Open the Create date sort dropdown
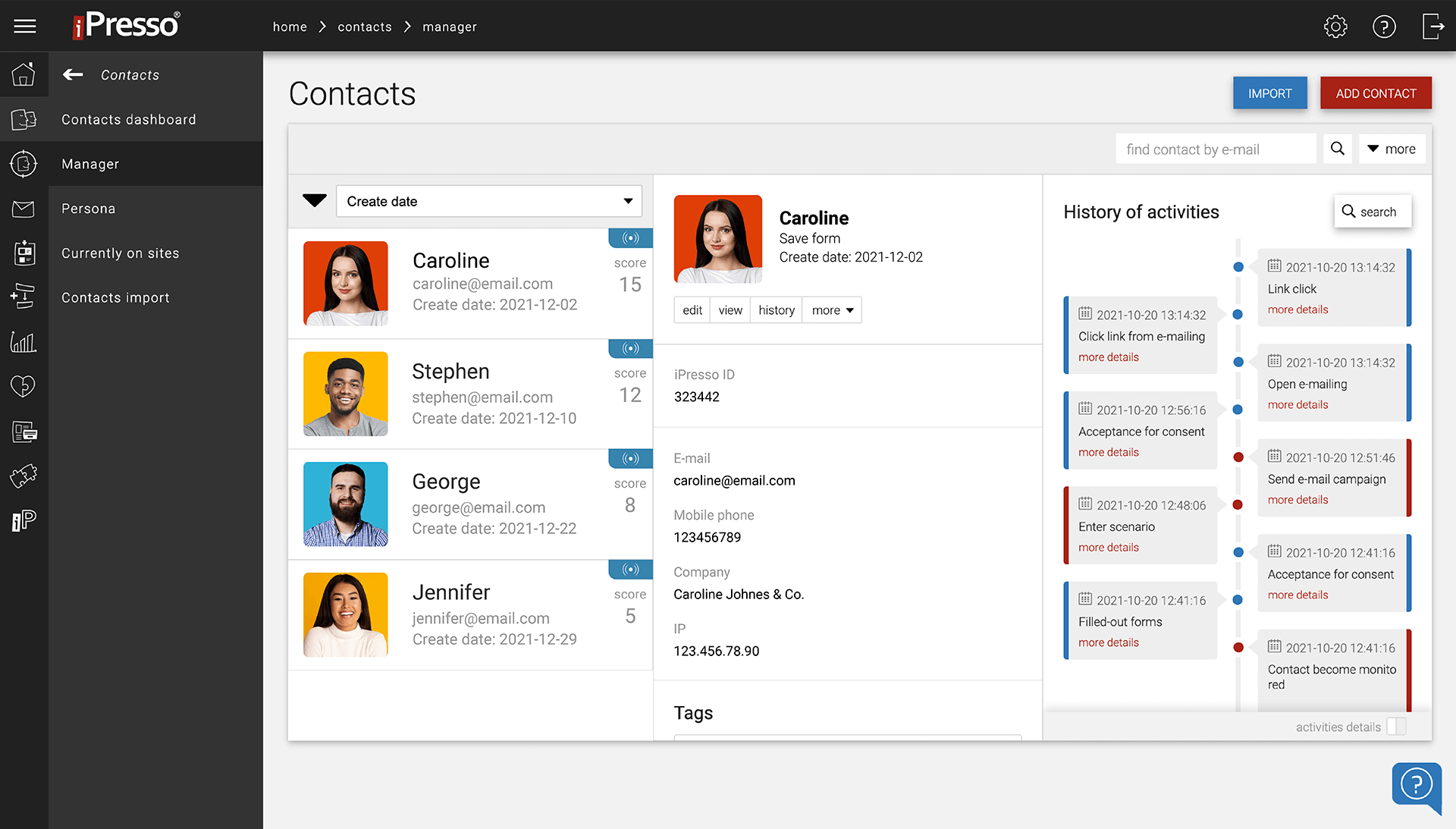 (489, 201)
